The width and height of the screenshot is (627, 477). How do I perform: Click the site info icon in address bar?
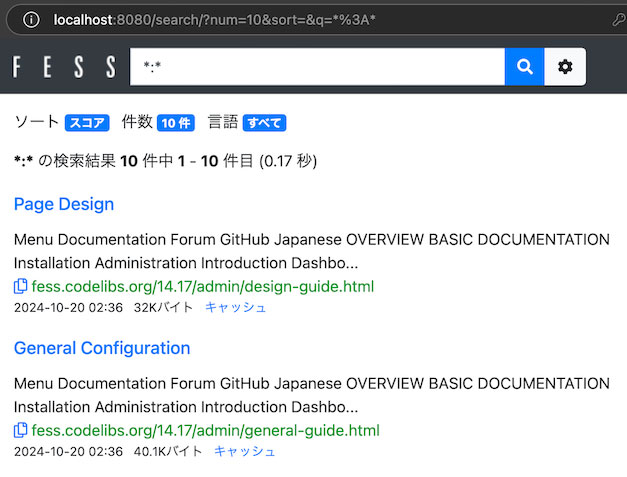31,20
